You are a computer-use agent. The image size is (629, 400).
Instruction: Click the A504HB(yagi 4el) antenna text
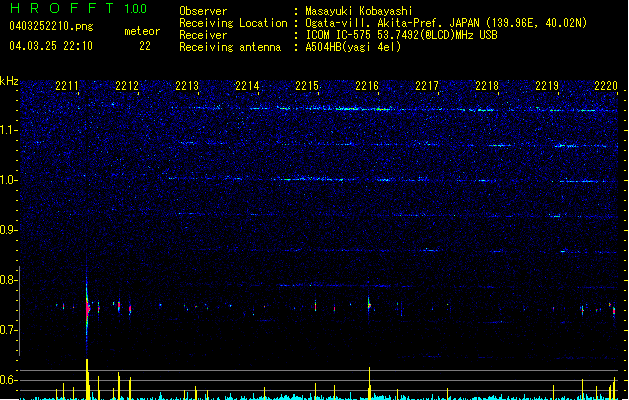[x=353, y=47]
